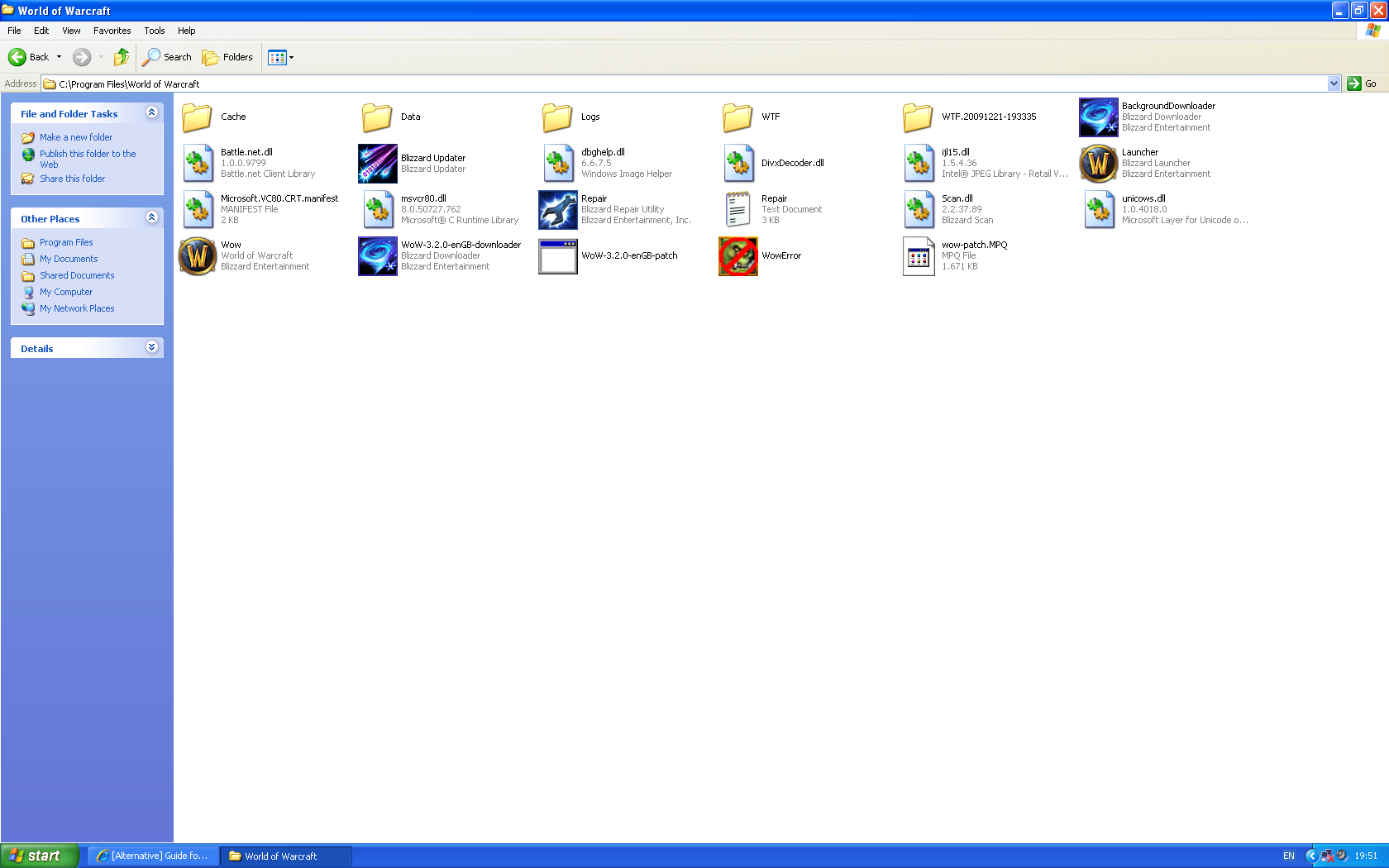Viewport: 1389px width, 868px height.
Task: Select the Battle.net.dll file icon
Action: pyautogui.click(x=198, y=164)
